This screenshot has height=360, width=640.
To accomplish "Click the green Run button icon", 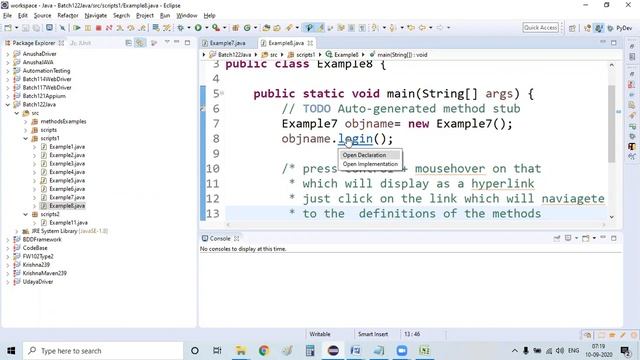I will click(x=198, y=28).
